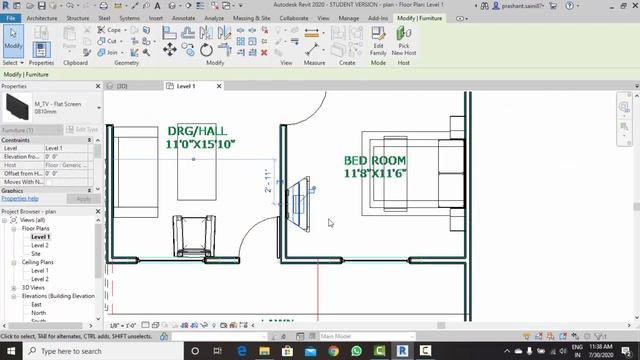
Task: Collapse the Constraints section
Action: 89,140
